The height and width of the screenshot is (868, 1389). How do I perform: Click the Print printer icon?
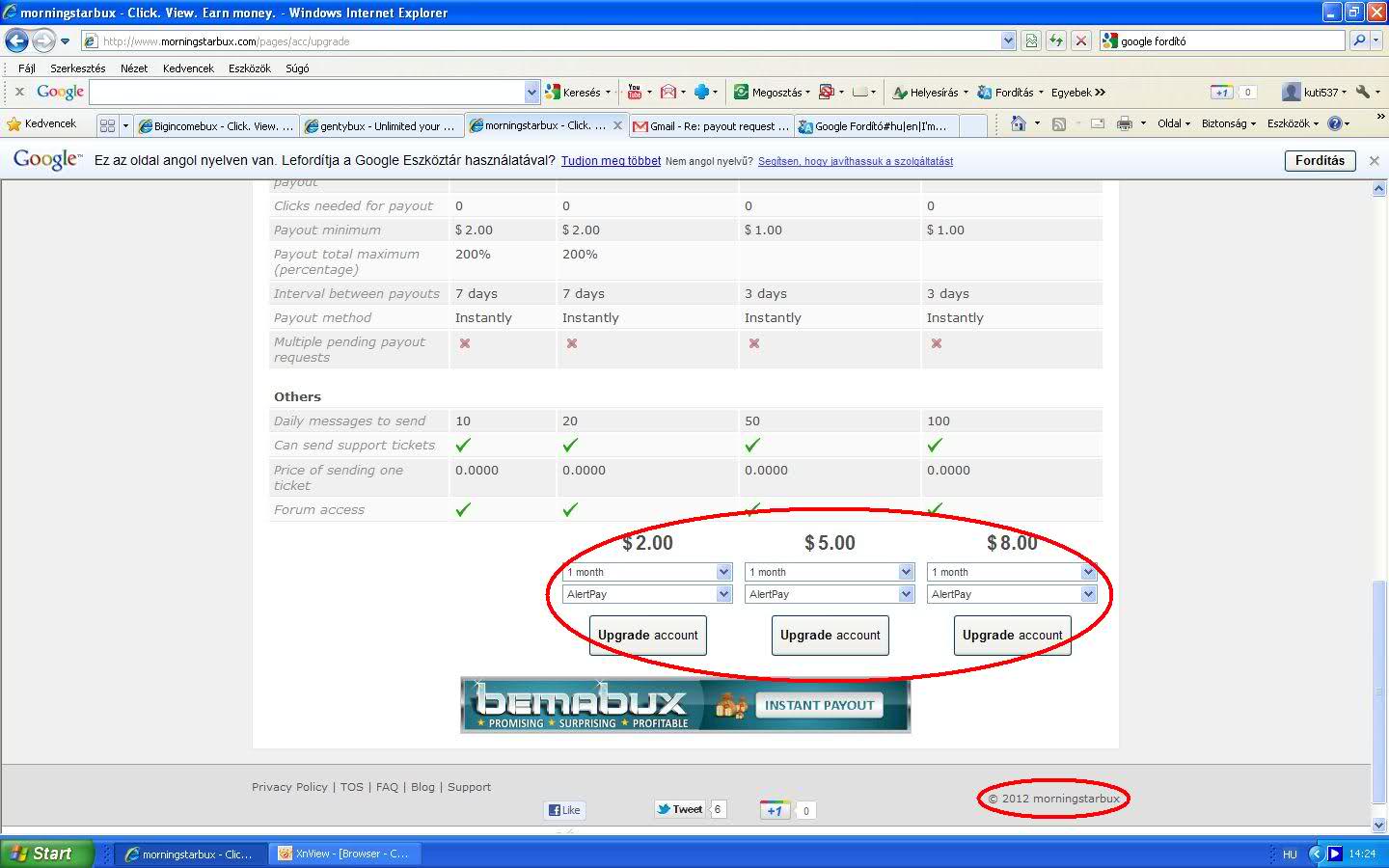click(1124, 123)
